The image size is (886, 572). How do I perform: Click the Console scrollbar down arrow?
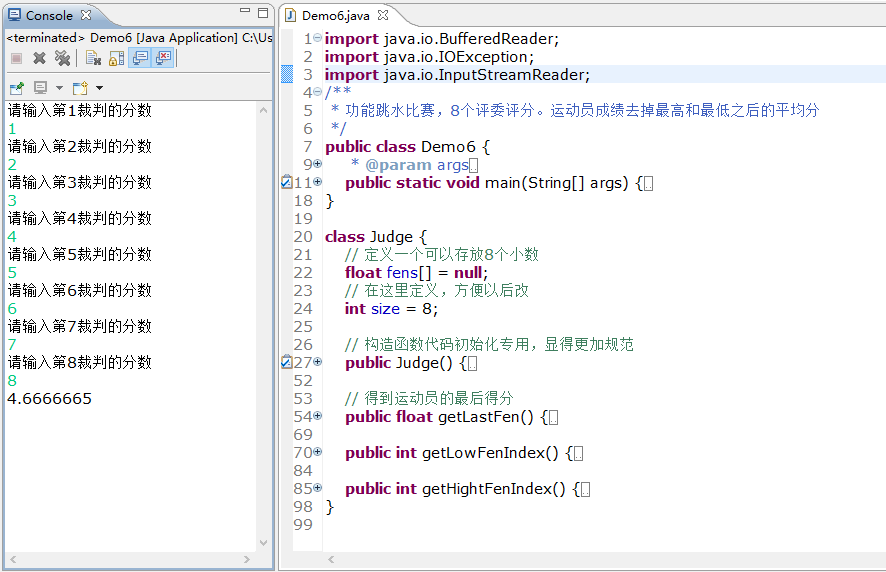coord(263,543)
